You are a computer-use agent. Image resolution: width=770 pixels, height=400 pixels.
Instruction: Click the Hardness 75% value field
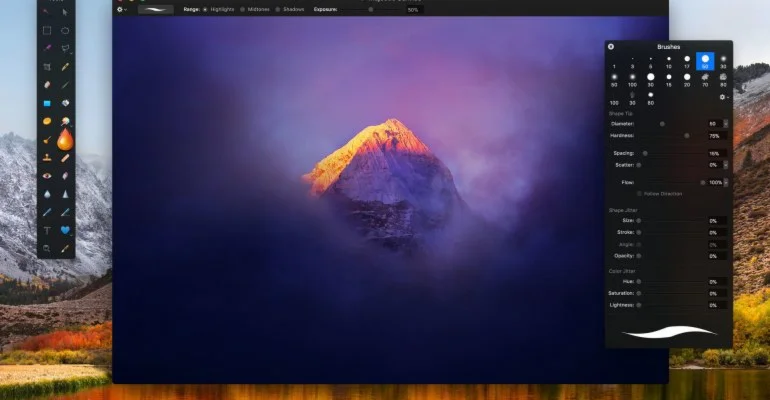717,136
